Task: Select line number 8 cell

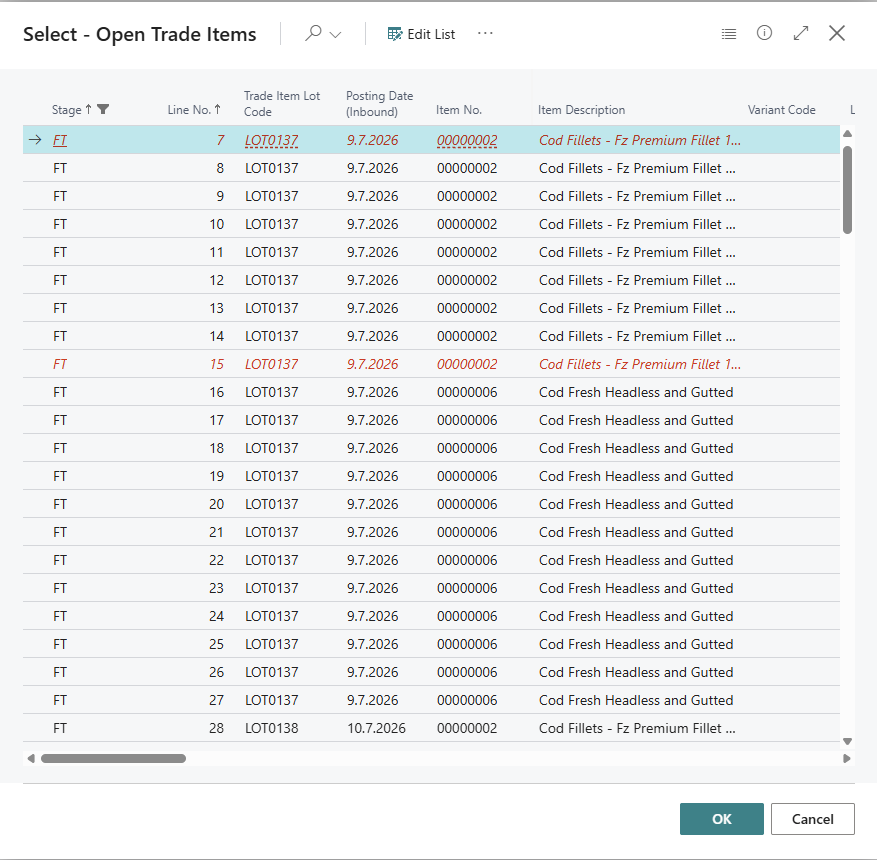Action: click(220, 168)
